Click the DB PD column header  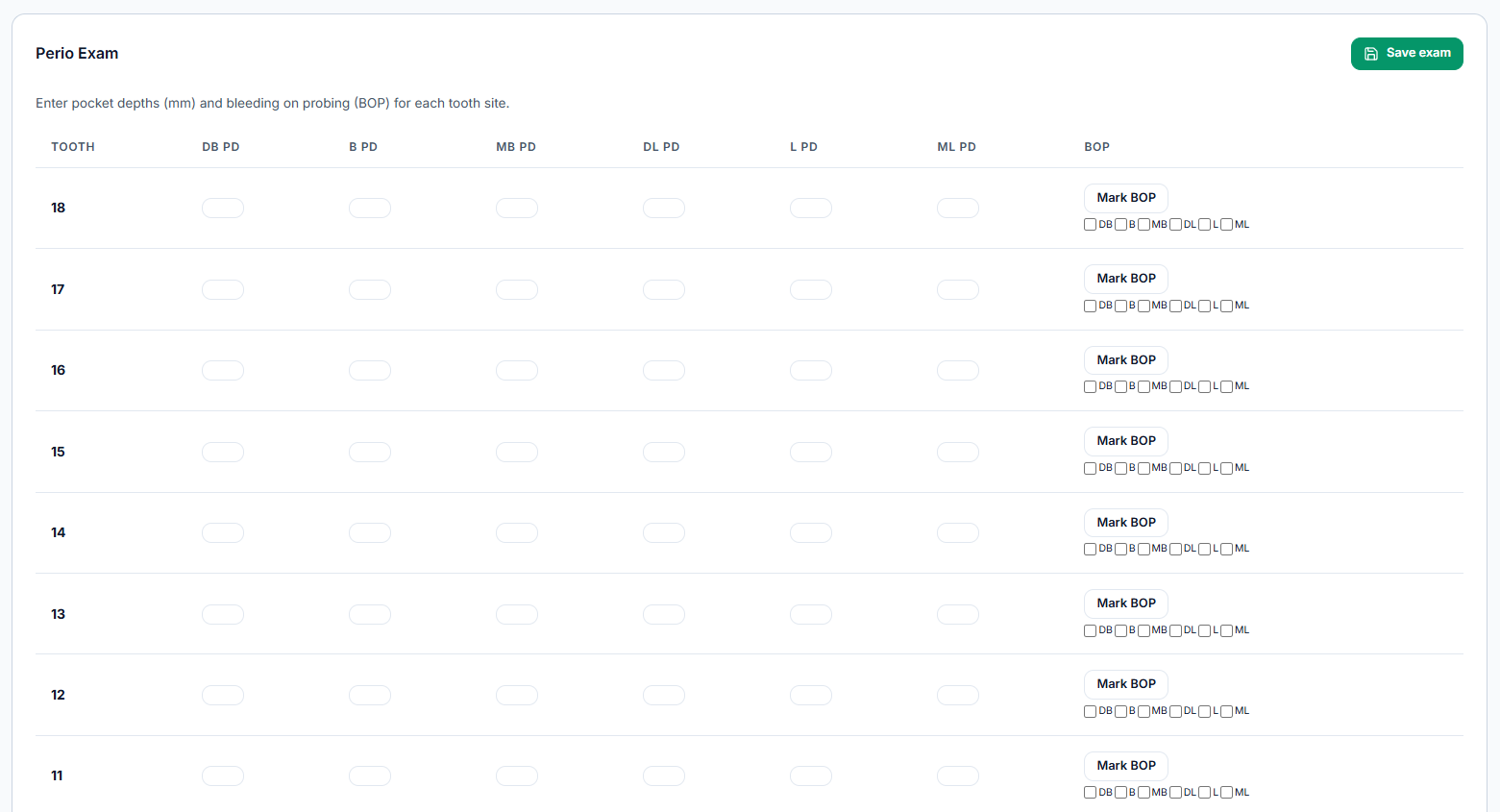click(x=221, y=147)
